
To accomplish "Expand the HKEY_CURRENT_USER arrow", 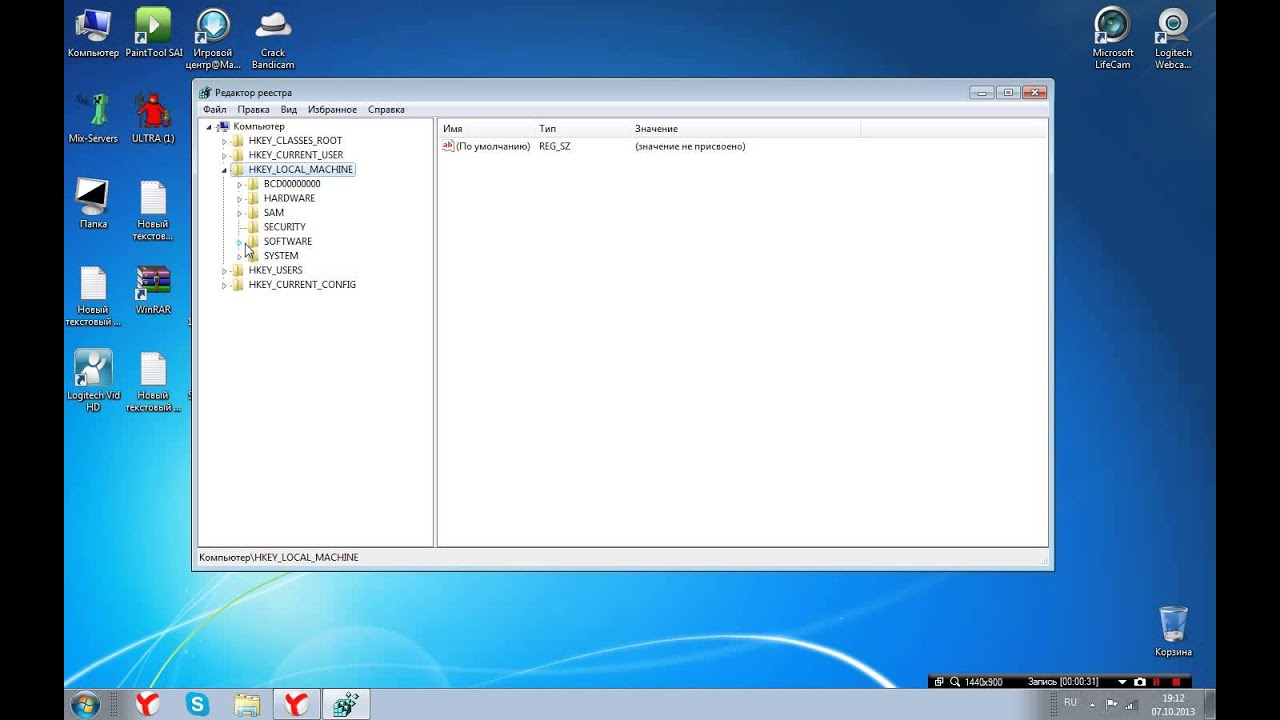I will click(x=224, y=155).
